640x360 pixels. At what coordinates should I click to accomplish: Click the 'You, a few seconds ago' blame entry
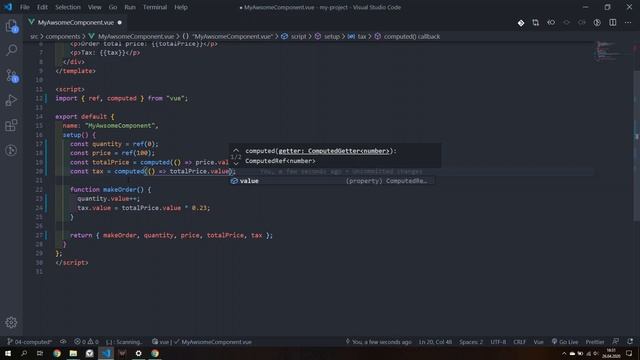pos(378,342)
